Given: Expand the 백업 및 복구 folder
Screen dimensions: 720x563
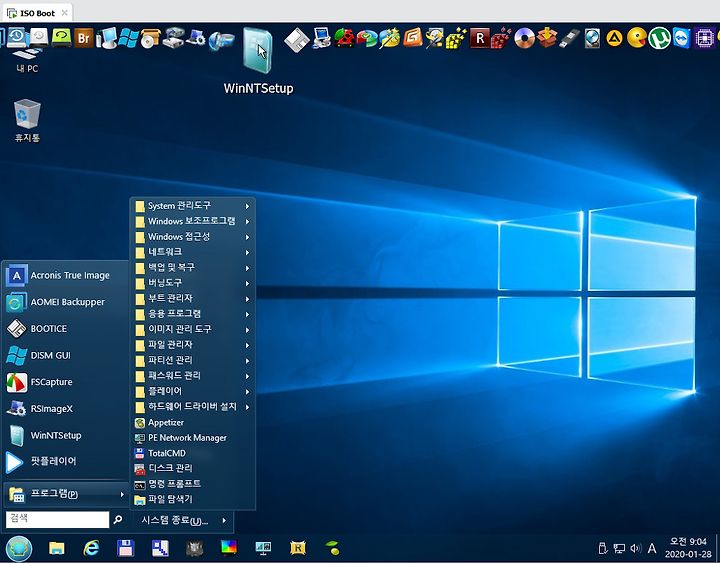Looking at the screenshot, I should pyautogui.click(x=193, y=267).
